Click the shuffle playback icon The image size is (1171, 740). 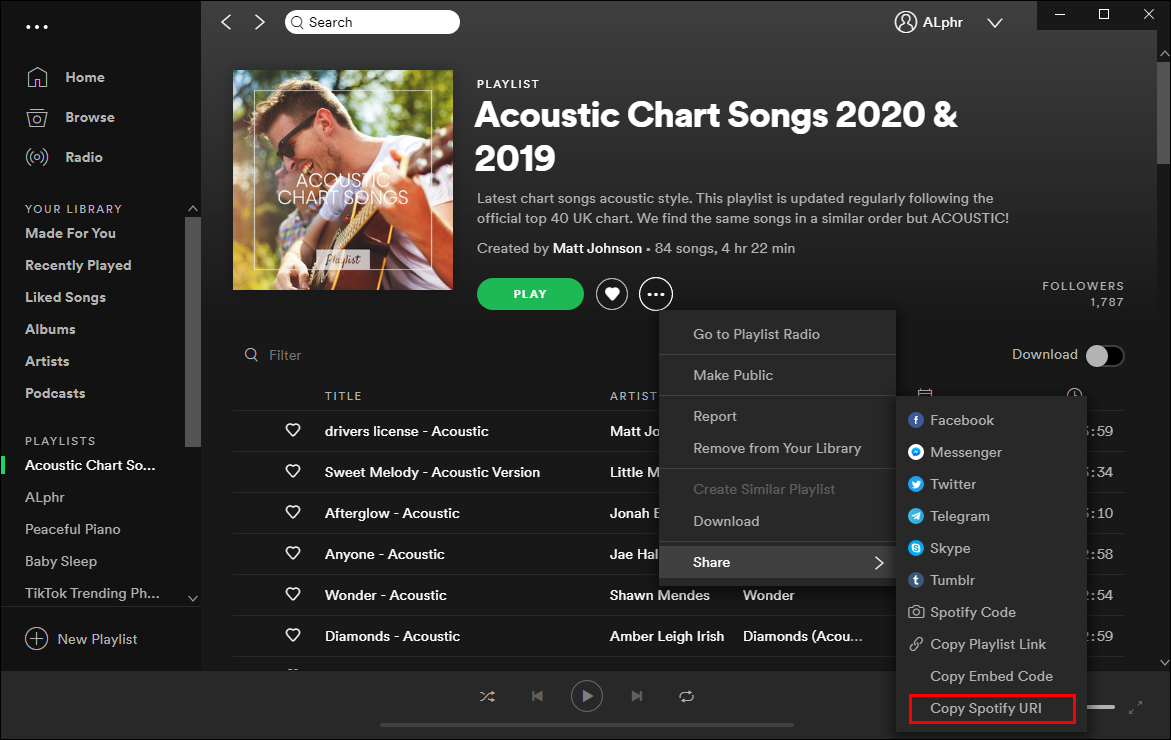tap(487, 696)
